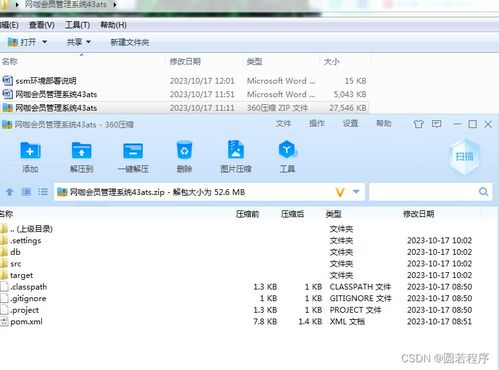
Task: Click the 添加 (Add) icon in 360压缩
Action: [x=30, y=151]
